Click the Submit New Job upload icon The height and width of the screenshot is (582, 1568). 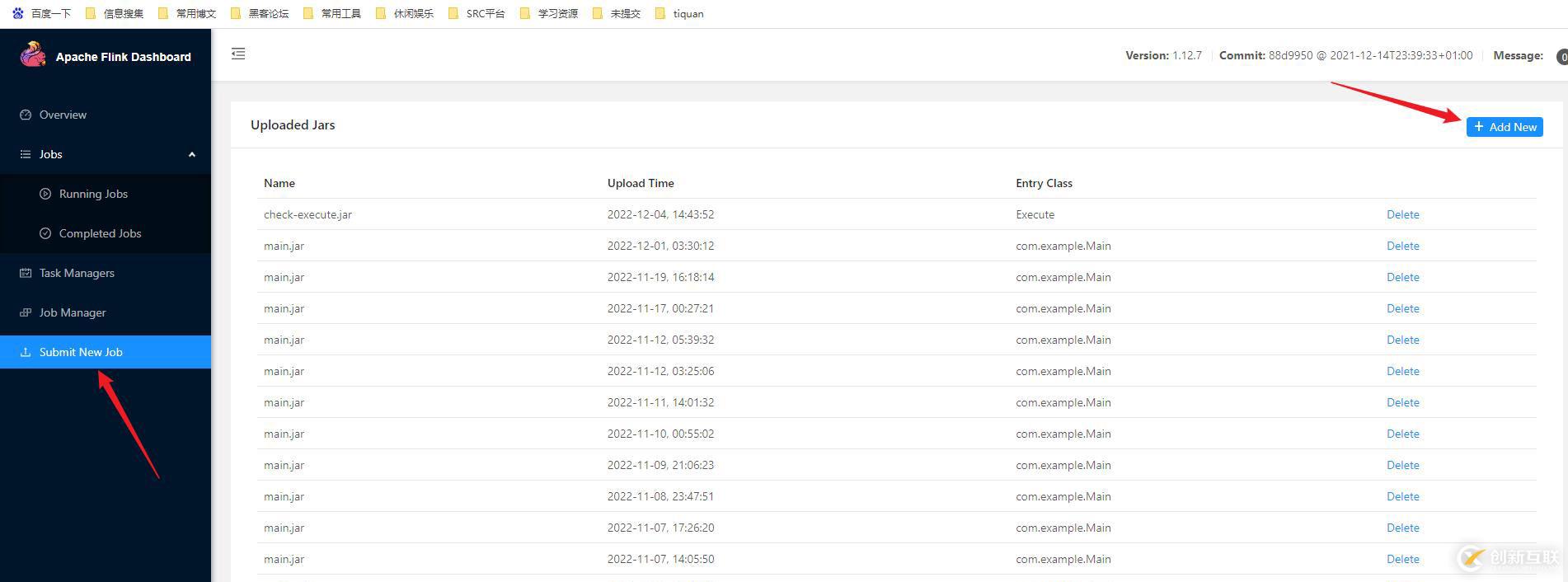click(26, 352)
